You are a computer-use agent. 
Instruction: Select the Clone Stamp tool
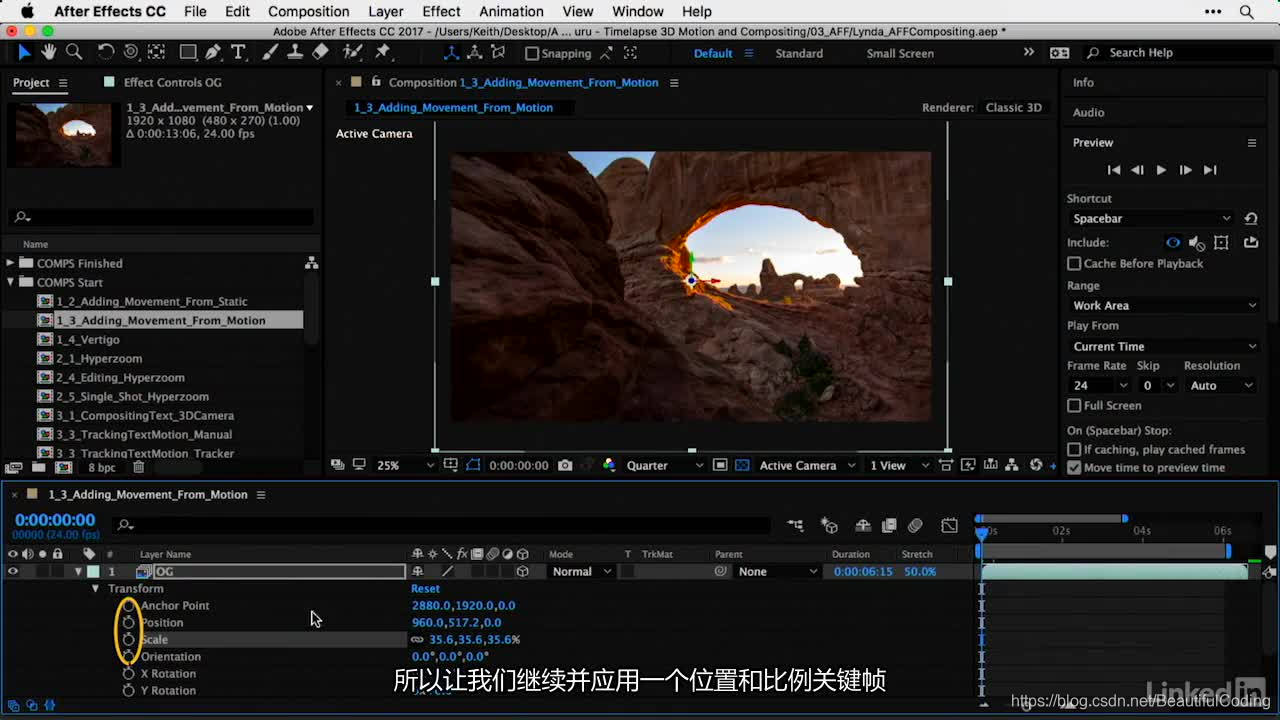pos(295,52)
